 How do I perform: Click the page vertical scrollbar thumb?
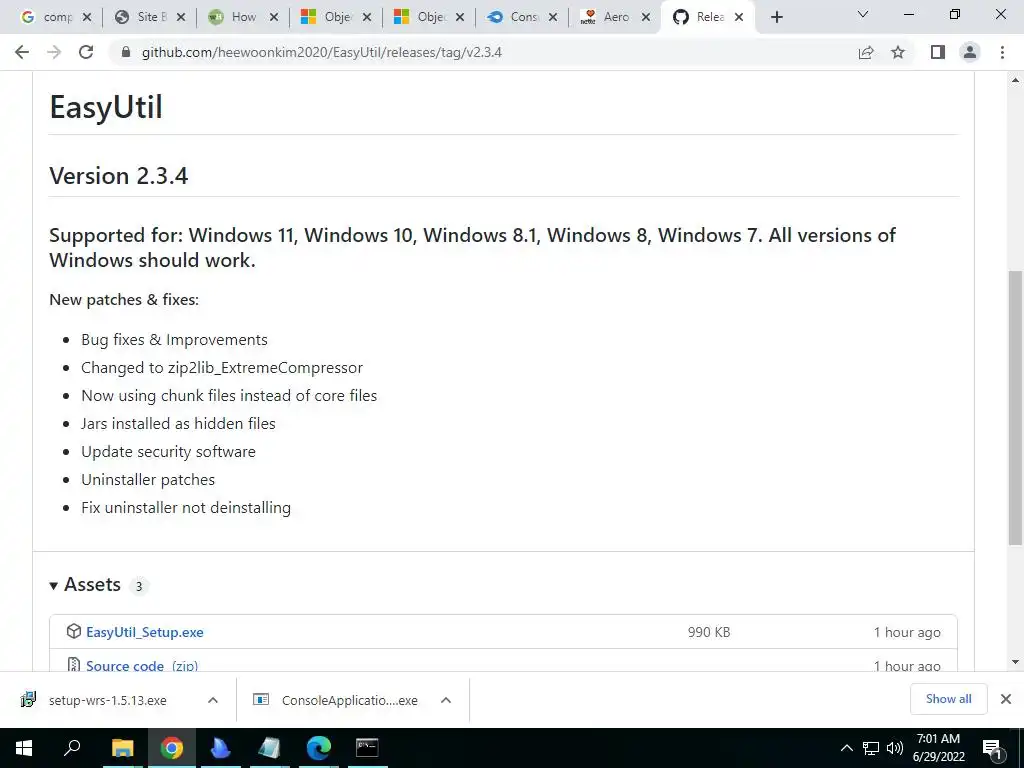(1015, 408)
